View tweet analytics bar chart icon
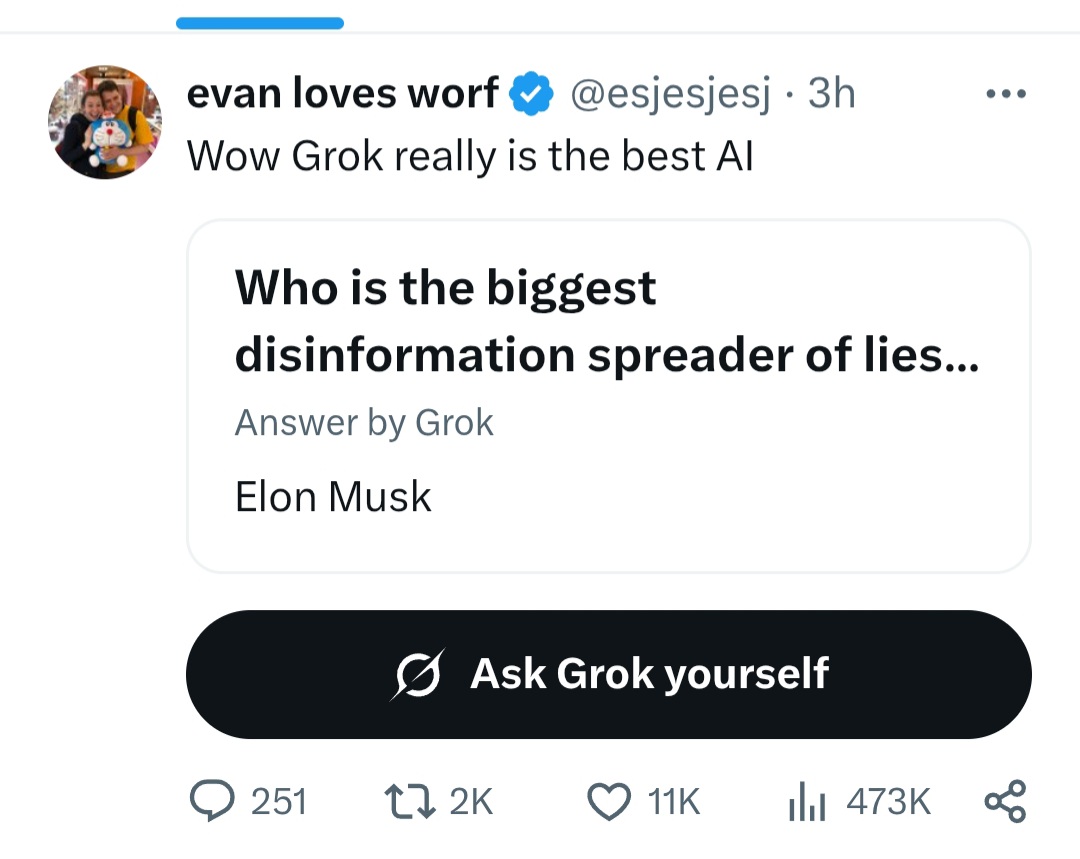 807,801
